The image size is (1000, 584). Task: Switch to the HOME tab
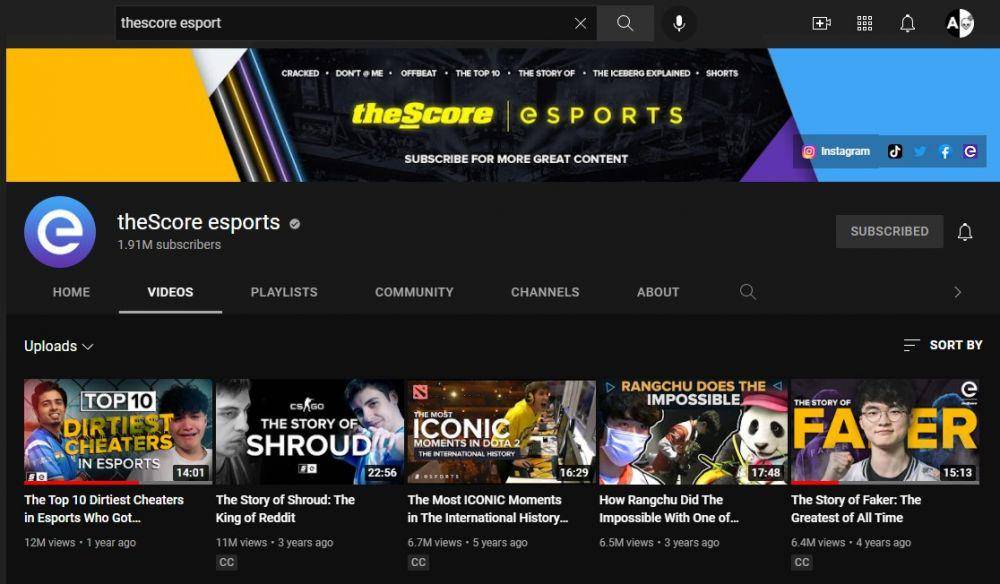[71, 292]
